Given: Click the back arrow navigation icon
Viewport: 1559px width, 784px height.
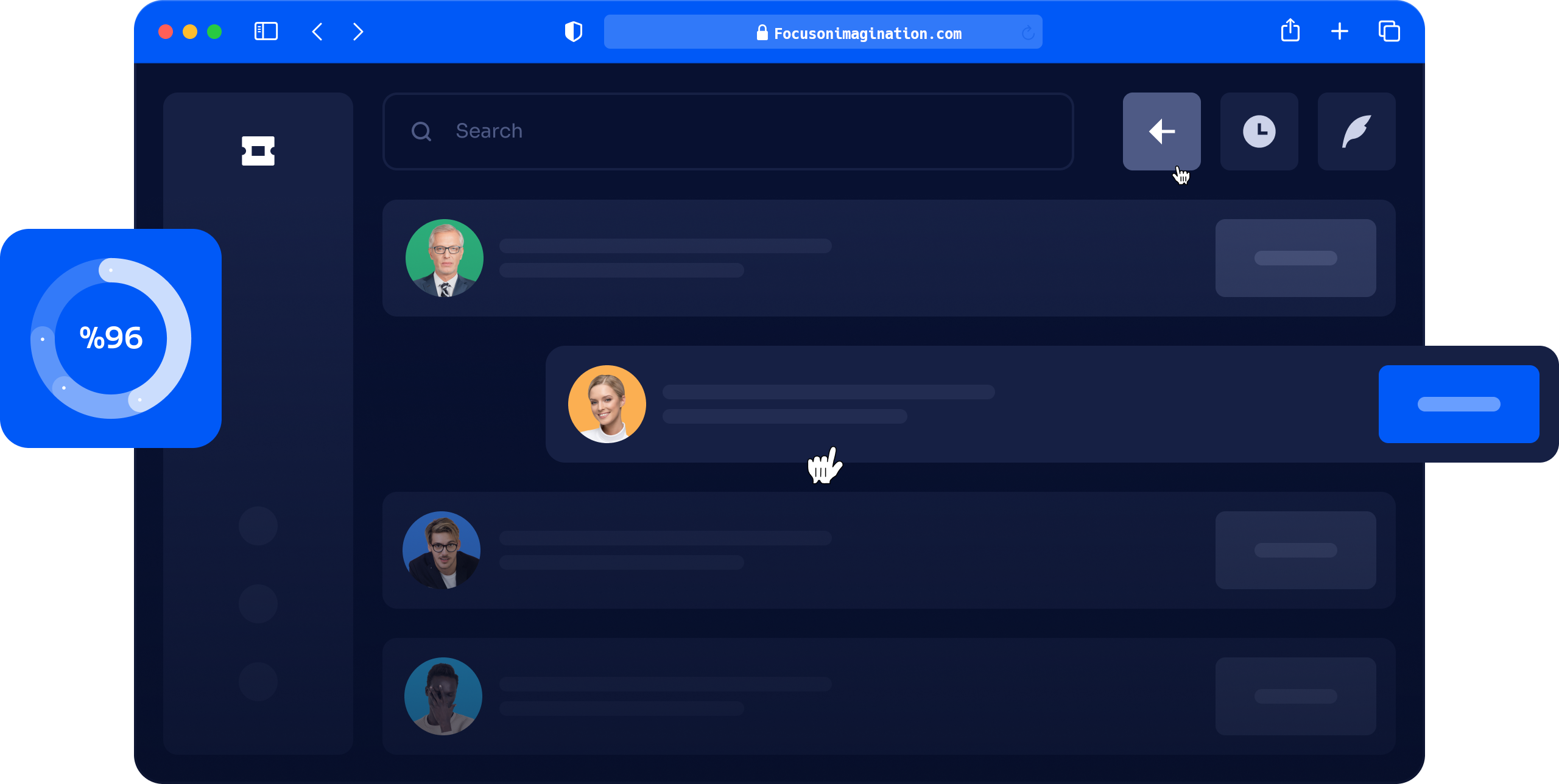Looking at the screenshot, I should click(x=1162, y=131).
